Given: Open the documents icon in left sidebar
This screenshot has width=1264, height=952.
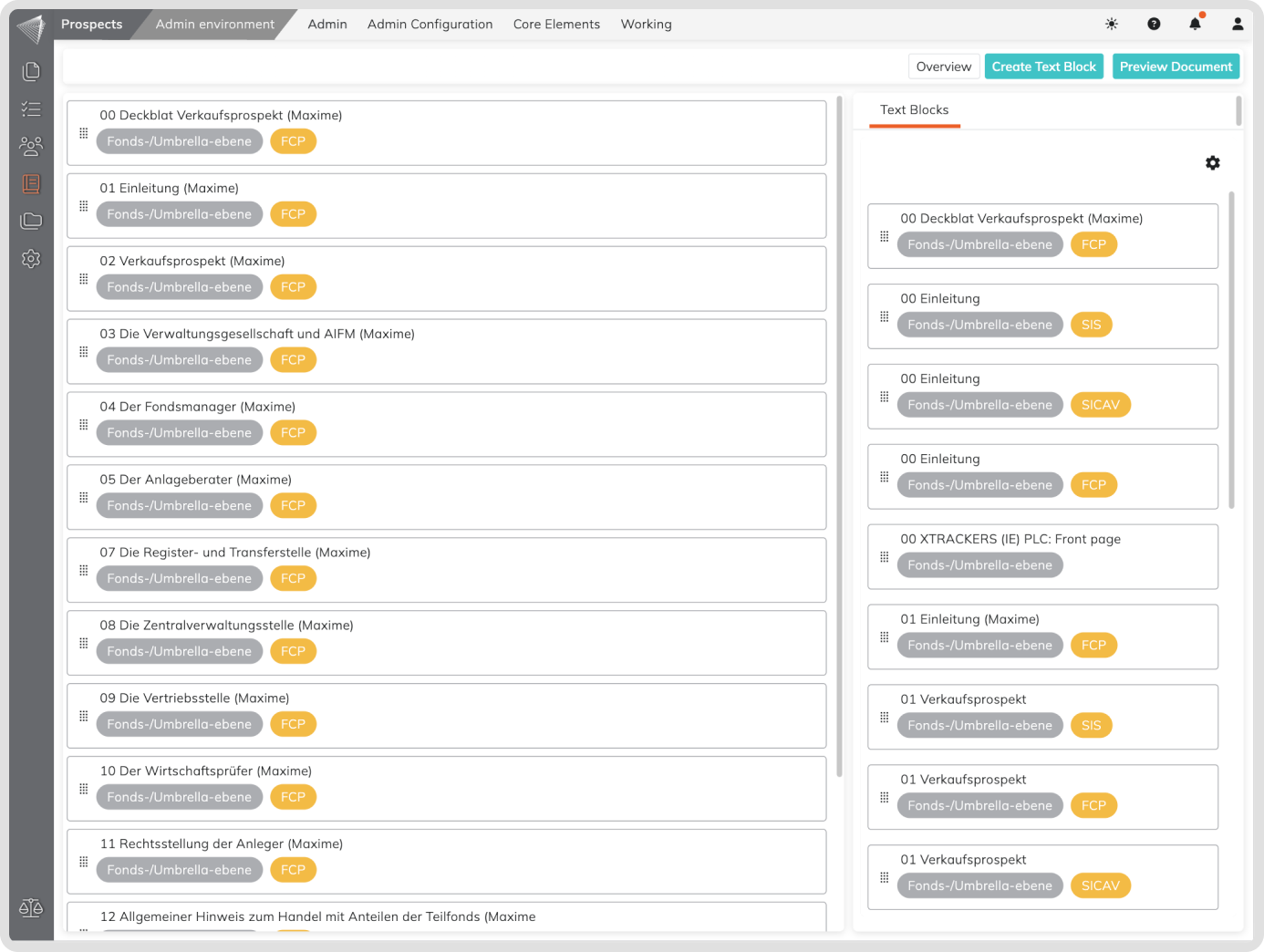Looking at the screenshot, I should coord(31,71).
